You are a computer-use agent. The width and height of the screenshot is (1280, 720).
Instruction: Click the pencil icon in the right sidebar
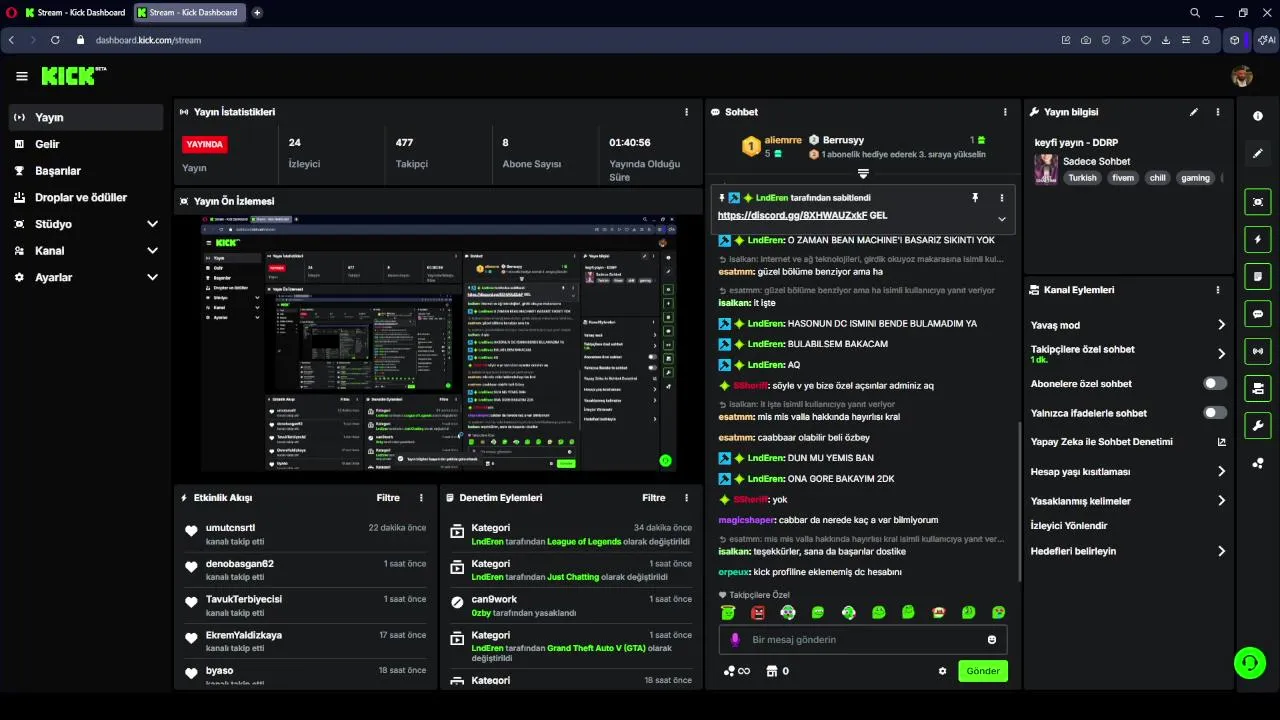(1258, 153)
